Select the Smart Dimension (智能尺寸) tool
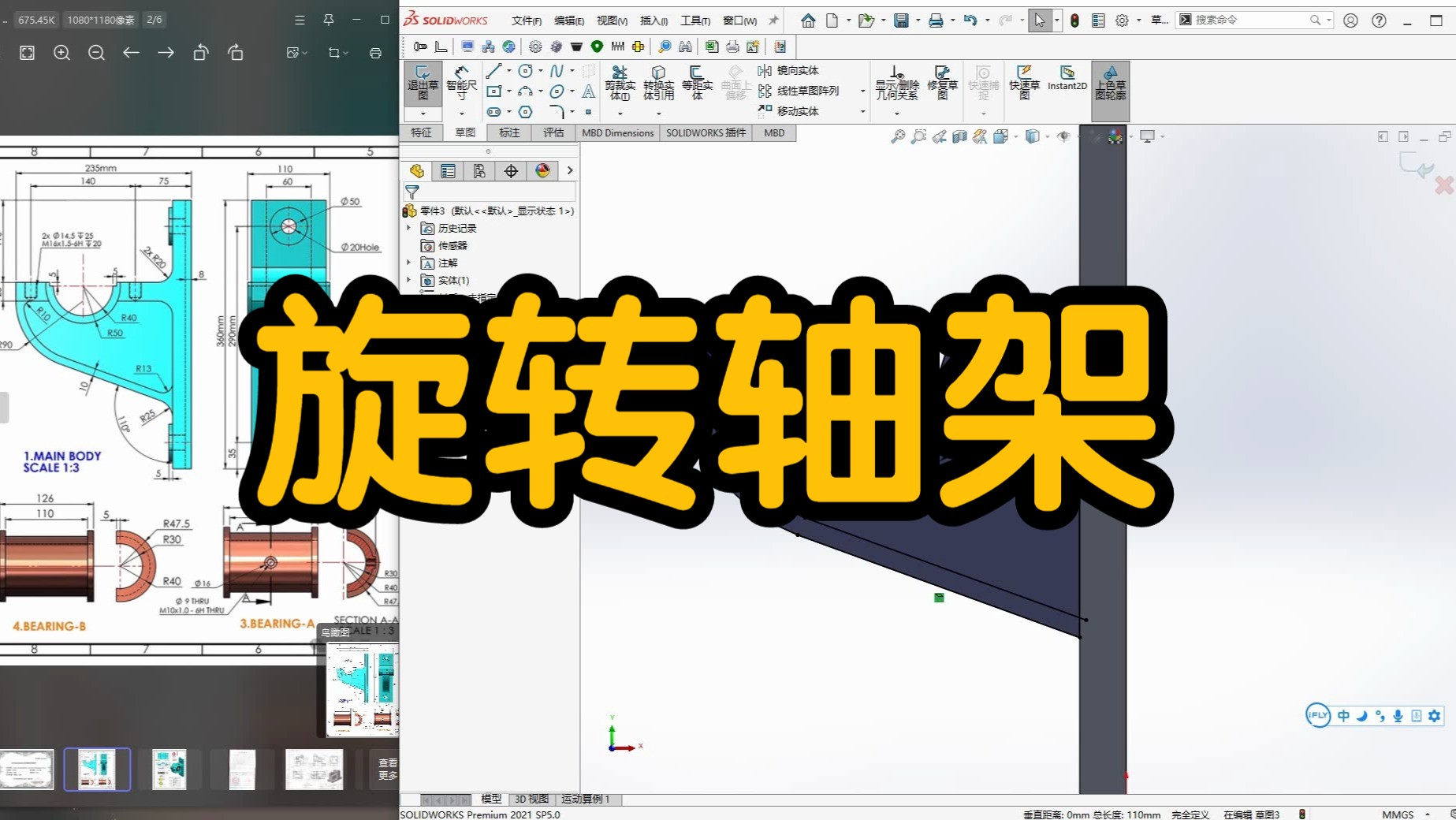 [x=461, y=83]
